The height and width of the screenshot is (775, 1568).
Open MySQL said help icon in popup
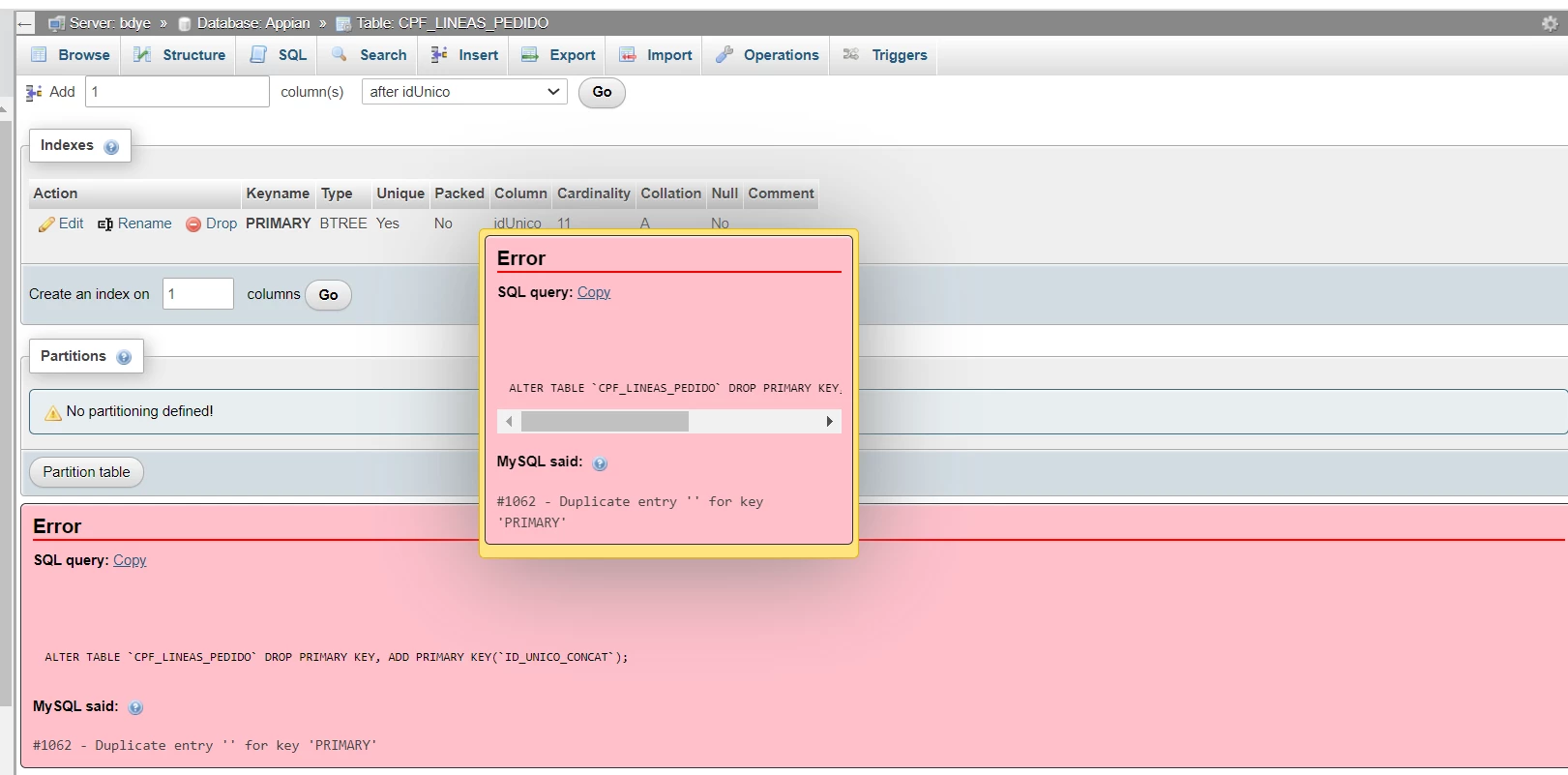click(600, 463)
